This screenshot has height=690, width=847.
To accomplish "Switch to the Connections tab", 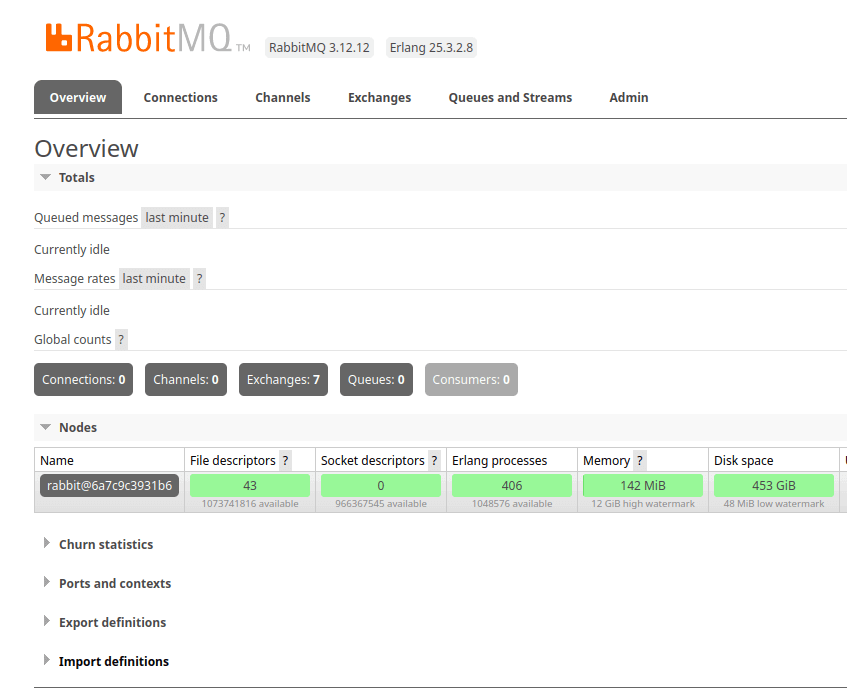I will tap(180, 98).
